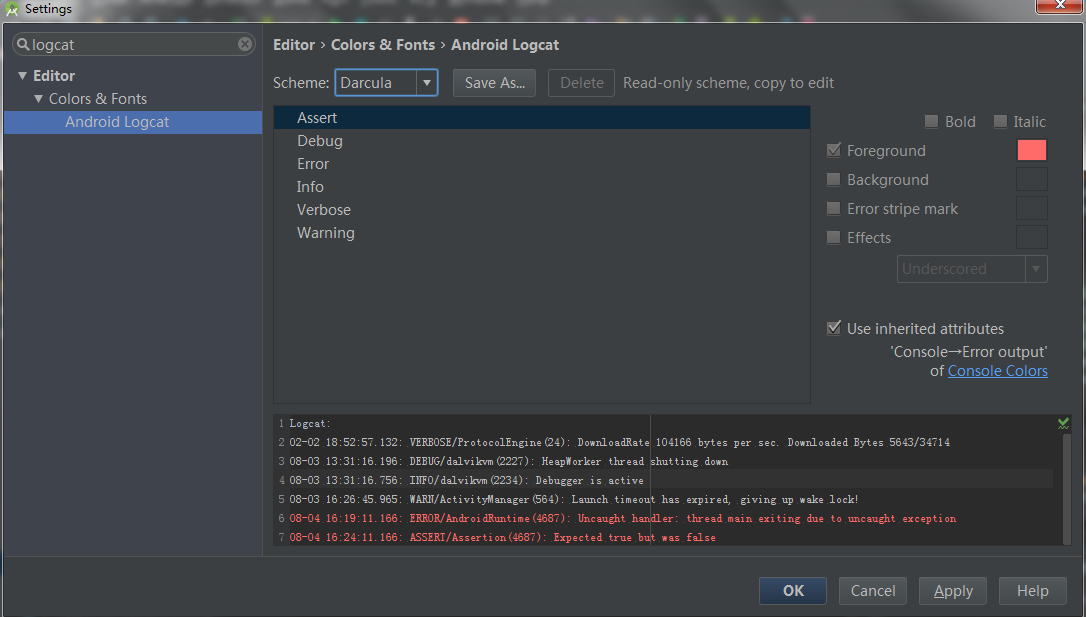Select Debug in the log level list

(542, 141)
